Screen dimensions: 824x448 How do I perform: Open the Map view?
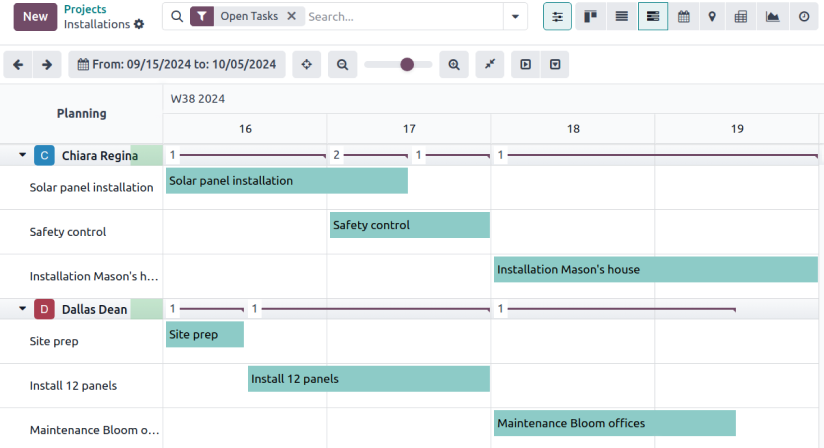[712, 17]
